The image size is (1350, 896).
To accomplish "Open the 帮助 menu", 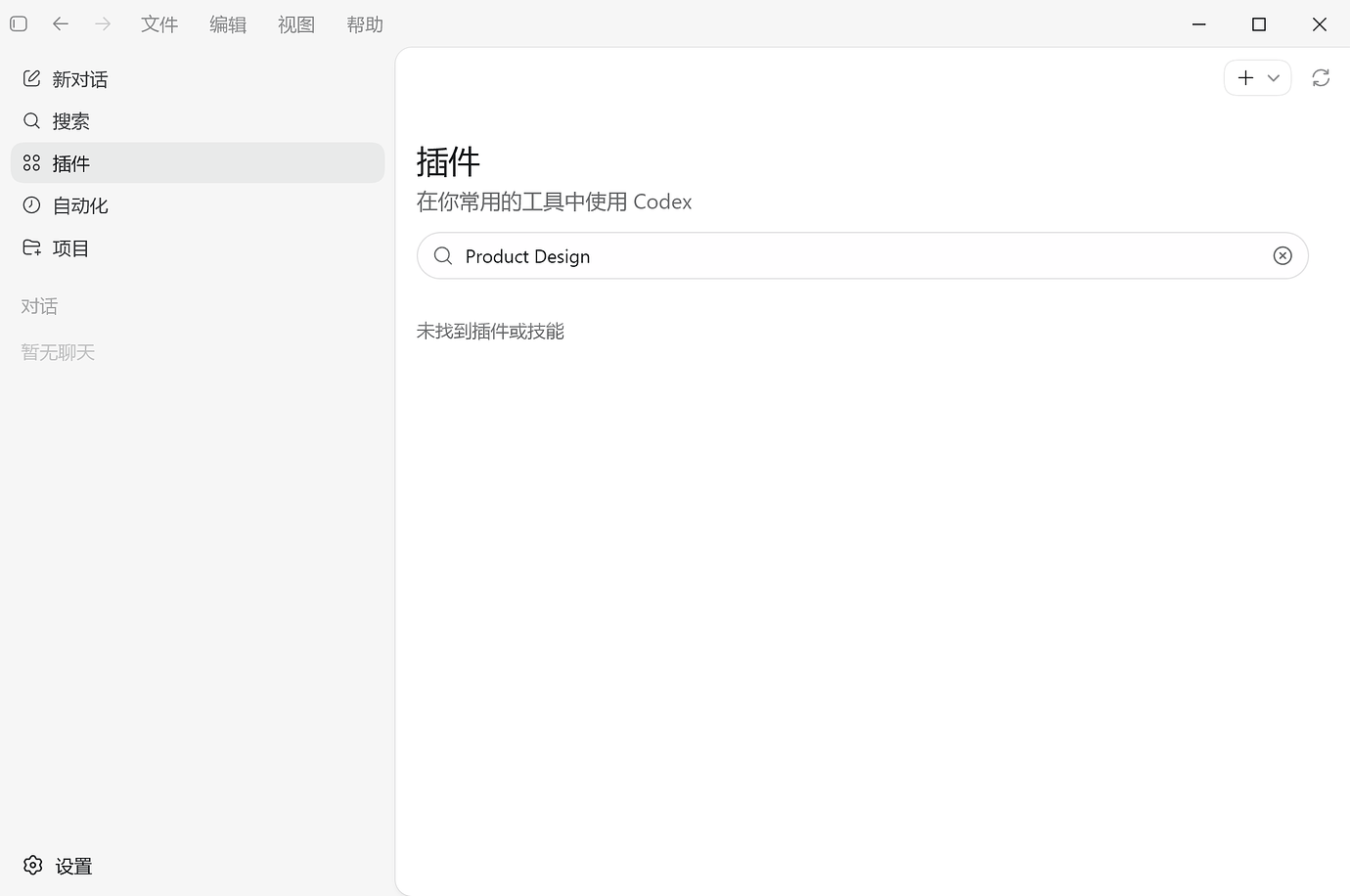I will pyautogui.click(x=365, y=24).
